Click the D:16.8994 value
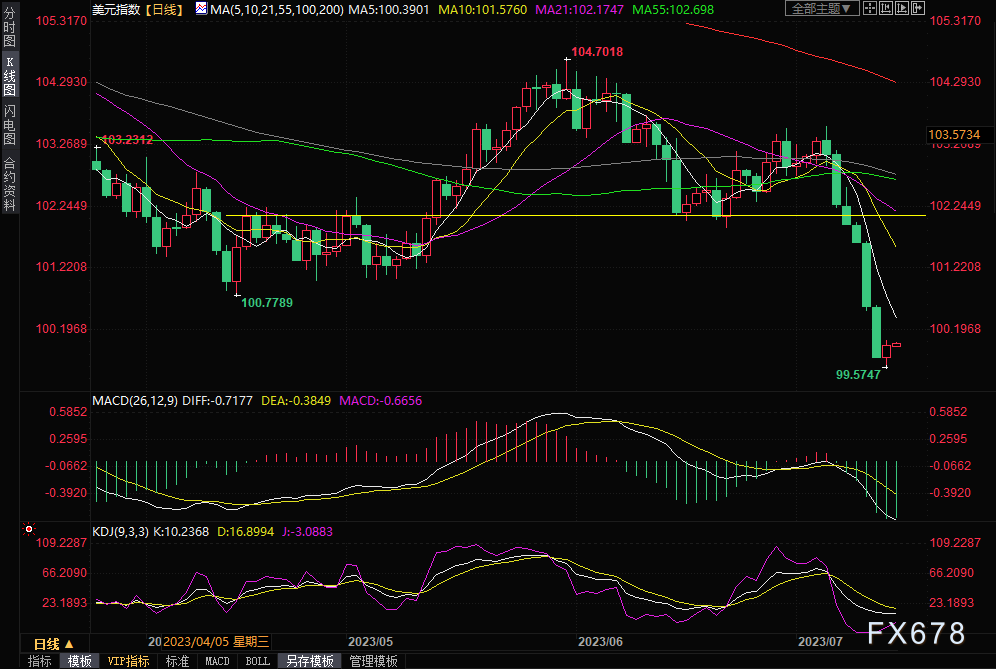The height and width of the screenshot is (669, 996). coord(245,532)
